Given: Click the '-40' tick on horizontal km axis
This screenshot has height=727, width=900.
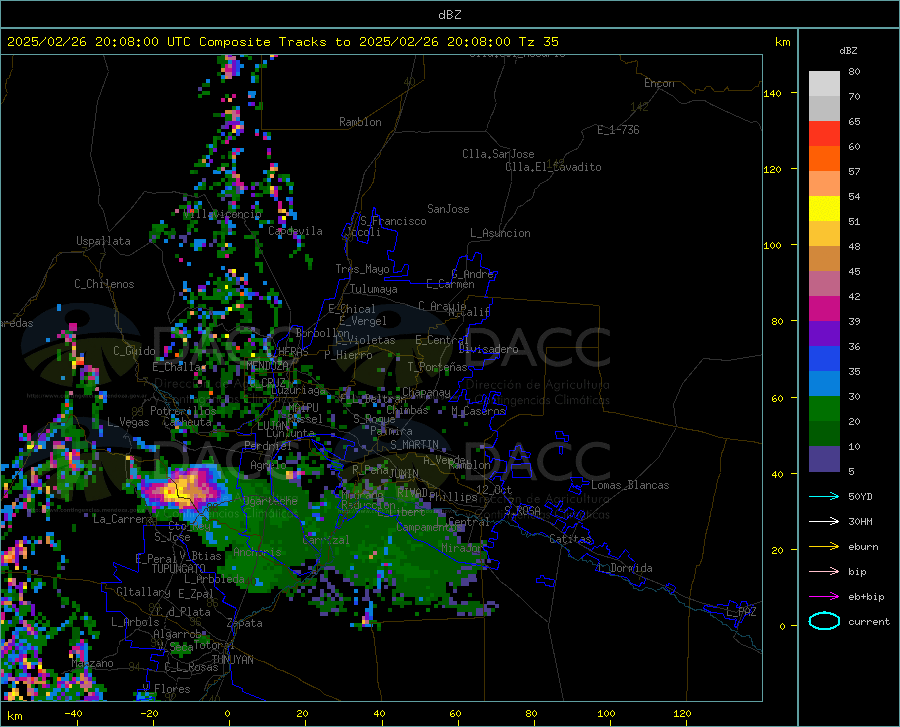Looking at the screenshot, I should tap(73, 714).
